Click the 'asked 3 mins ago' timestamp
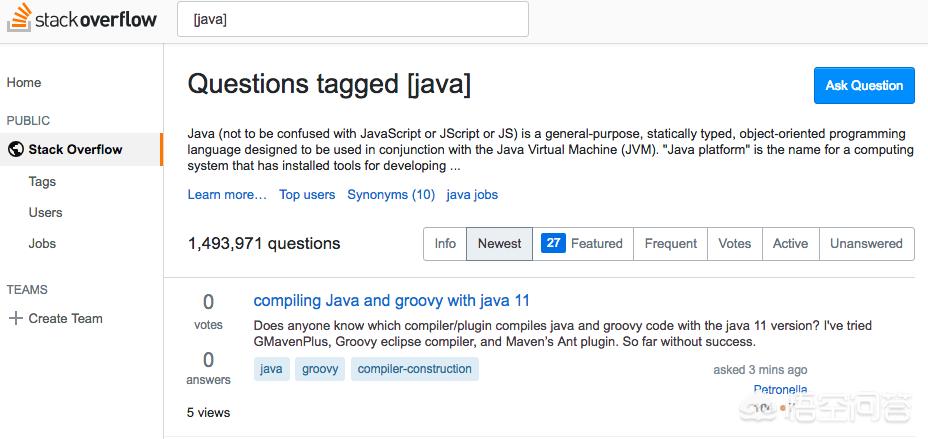The width and height of the screenshot is (928, 439). [x=761, y=370]
